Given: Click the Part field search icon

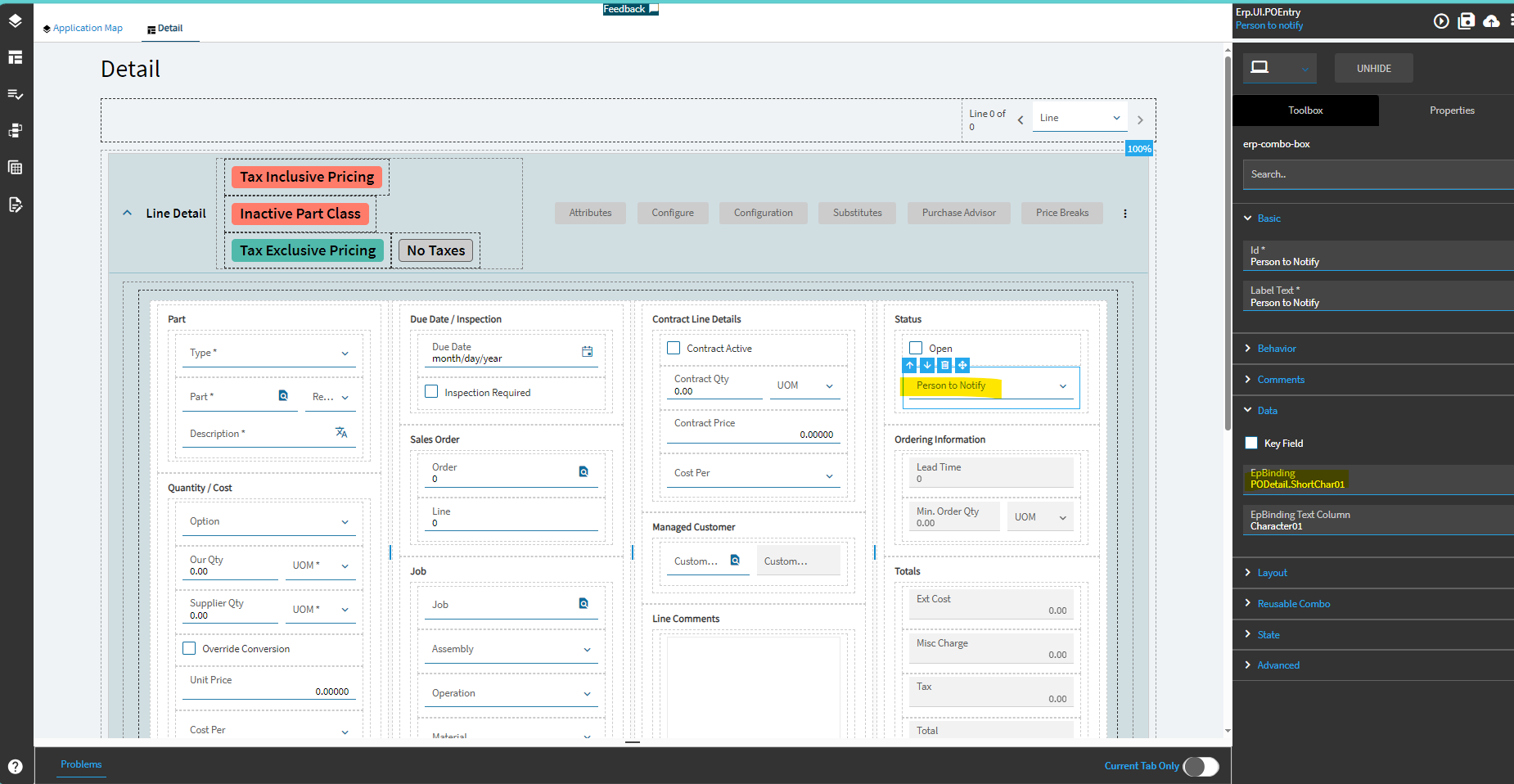Looking at the screenshot, I should [x=283, y=396].
